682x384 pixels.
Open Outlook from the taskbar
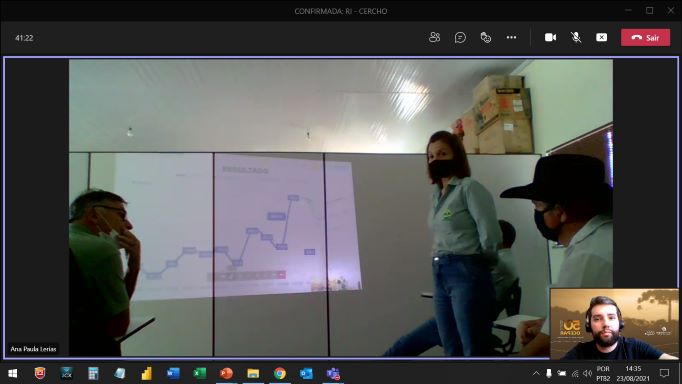306,373
